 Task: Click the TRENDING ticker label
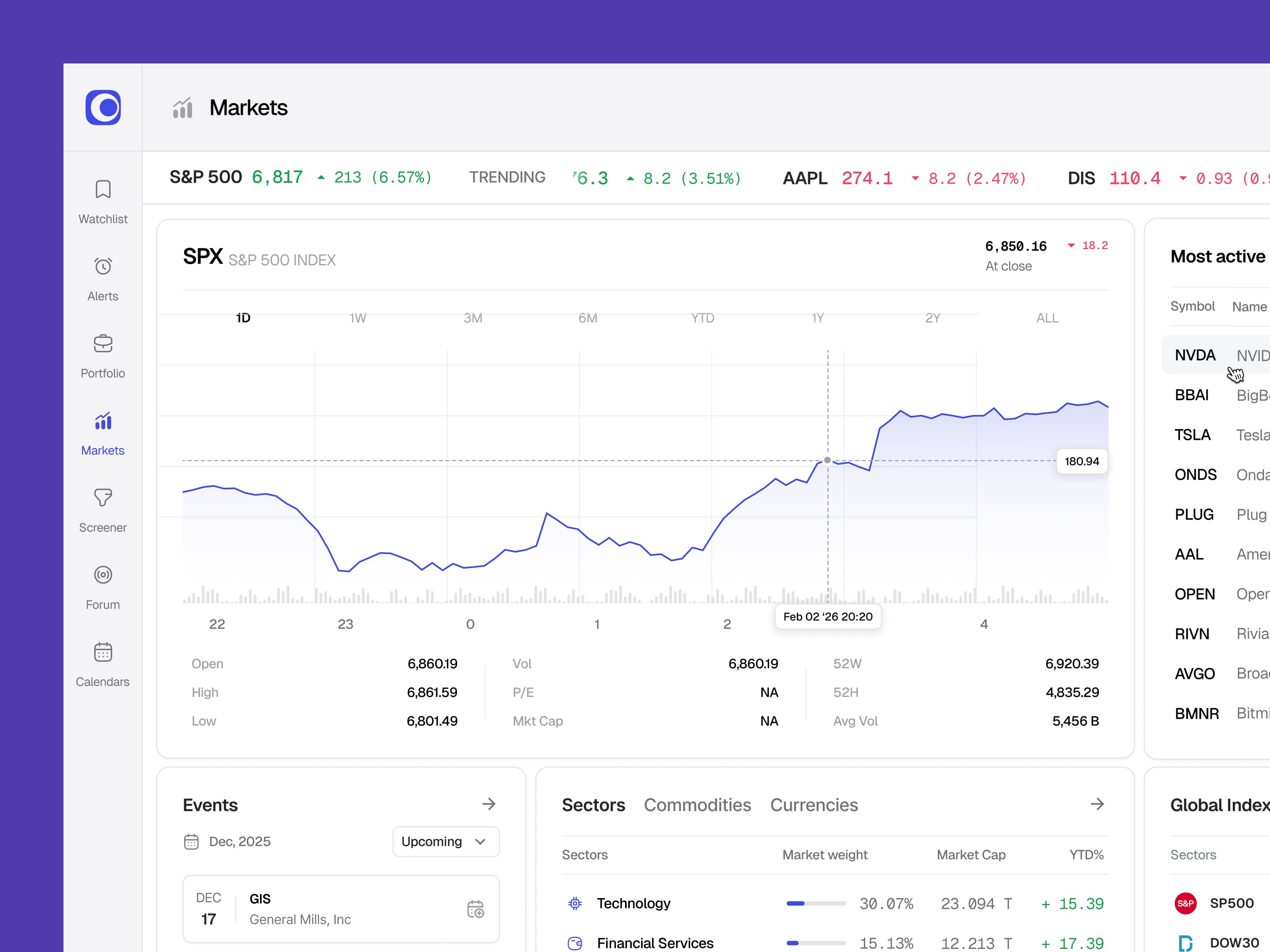(x=508, y=177)
